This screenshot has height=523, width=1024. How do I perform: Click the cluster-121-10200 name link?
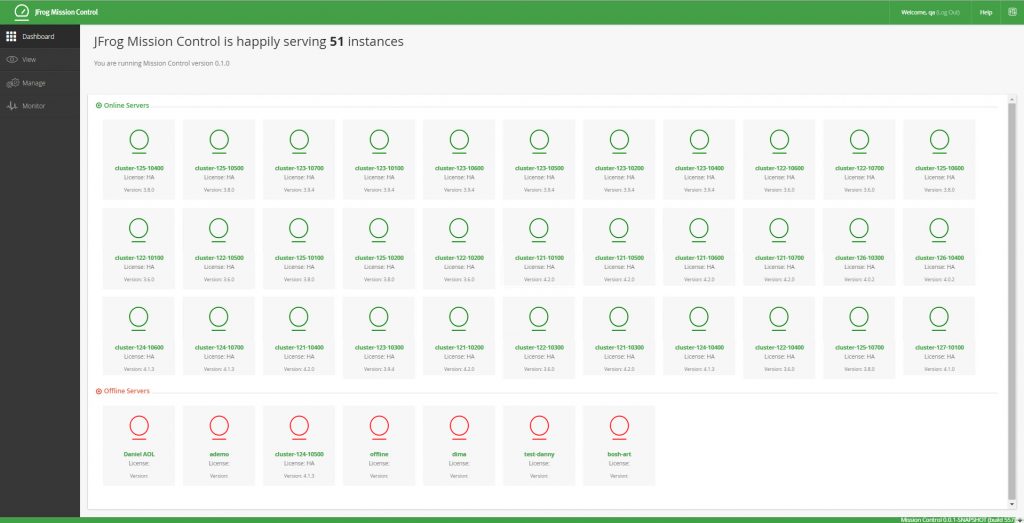[x=459, y=347]
